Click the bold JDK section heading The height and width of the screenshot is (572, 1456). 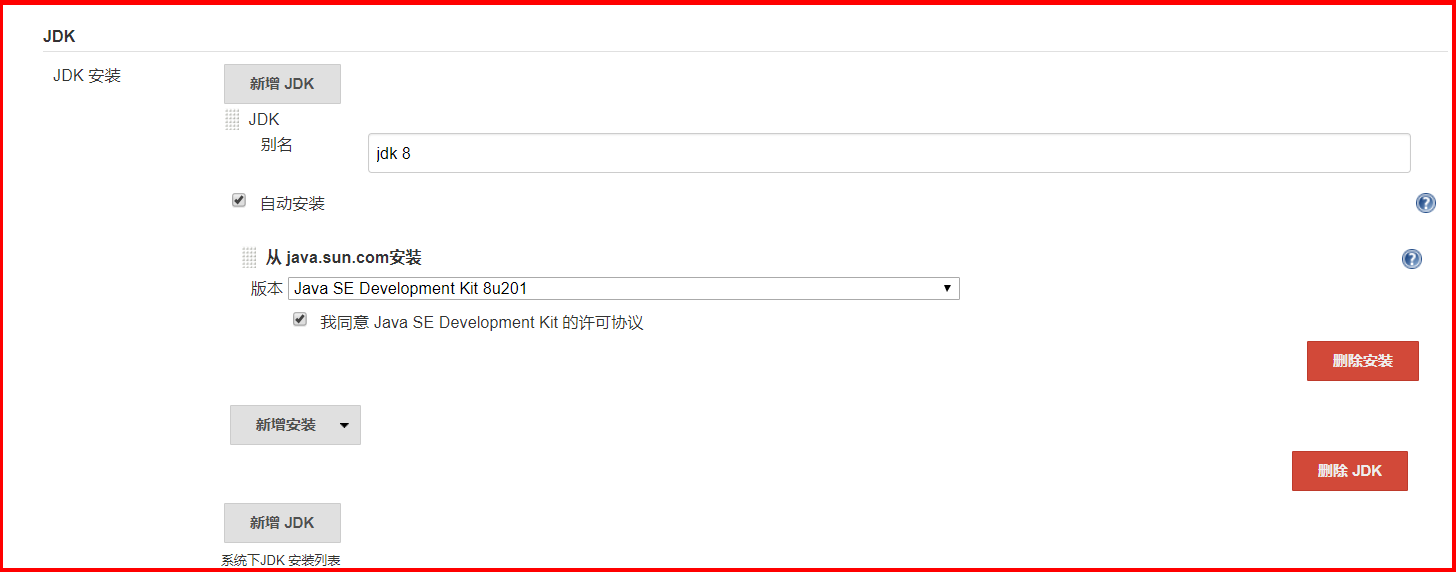click(59, 37)
